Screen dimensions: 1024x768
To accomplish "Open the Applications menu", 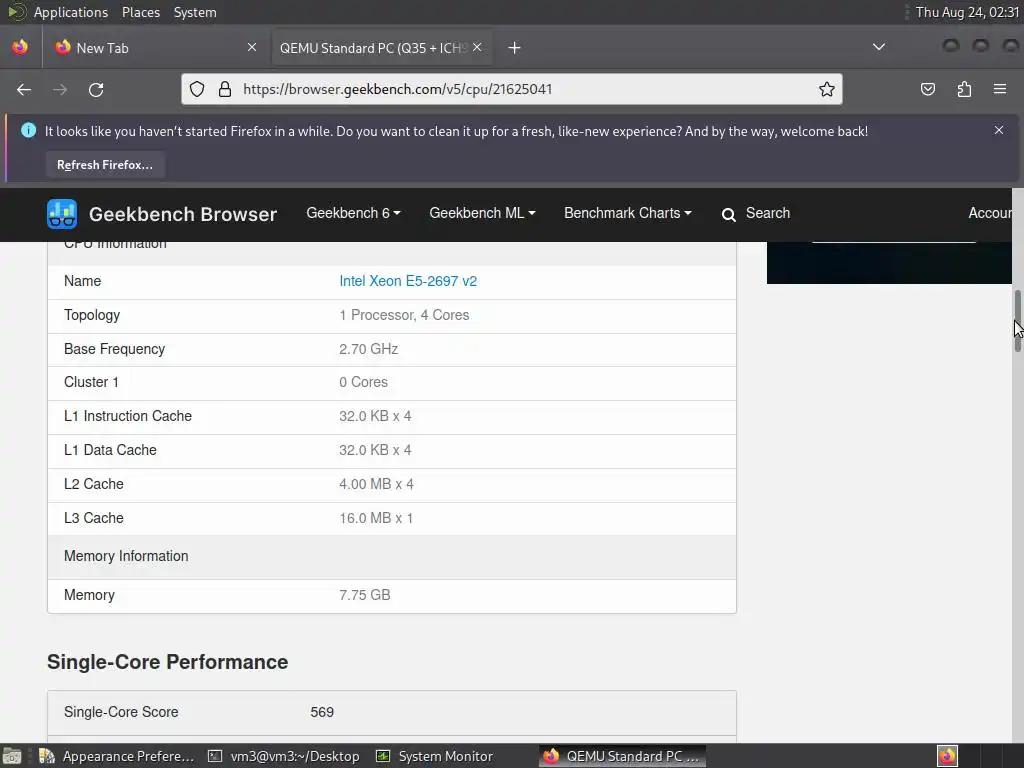I will [71, 12].
